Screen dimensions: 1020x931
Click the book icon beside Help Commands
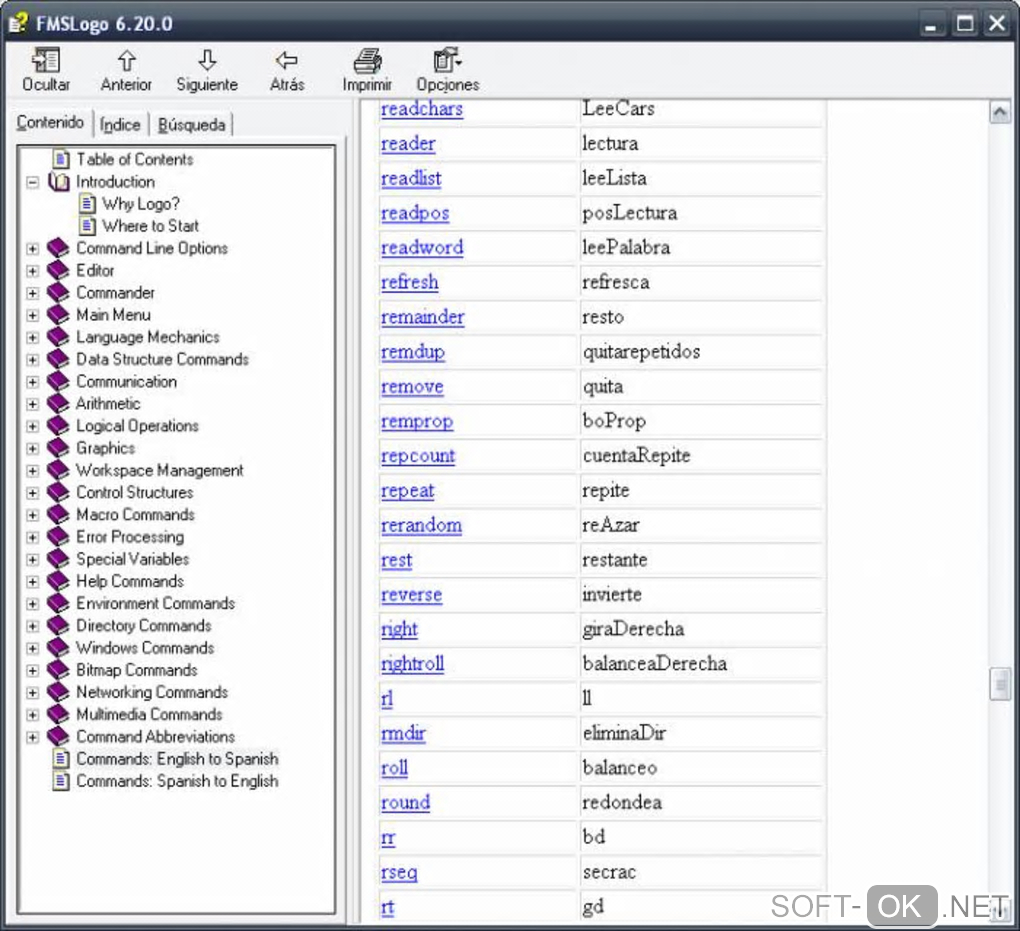coord(59,581)
